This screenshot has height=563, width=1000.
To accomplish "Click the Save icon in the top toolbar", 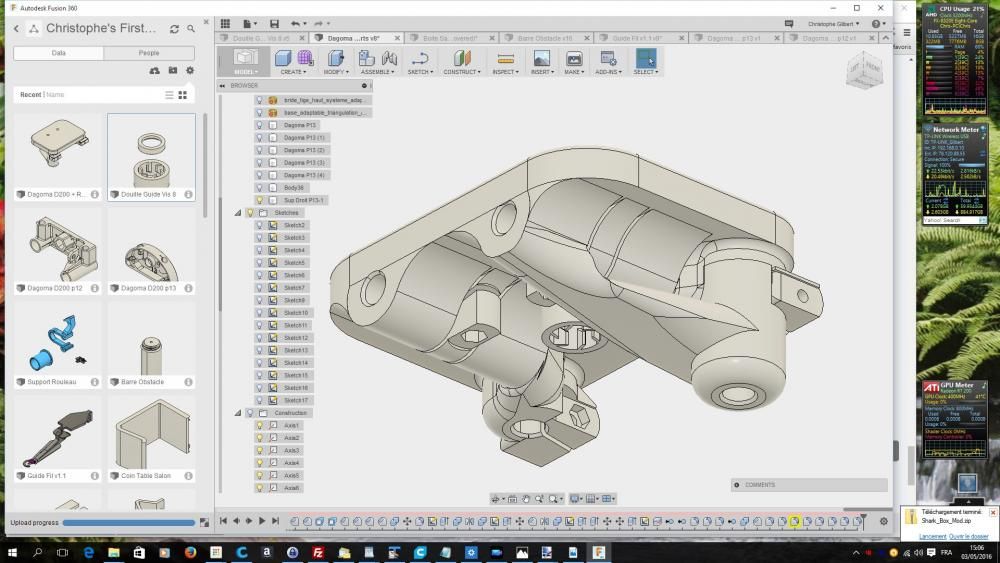I will coord(273,24).
